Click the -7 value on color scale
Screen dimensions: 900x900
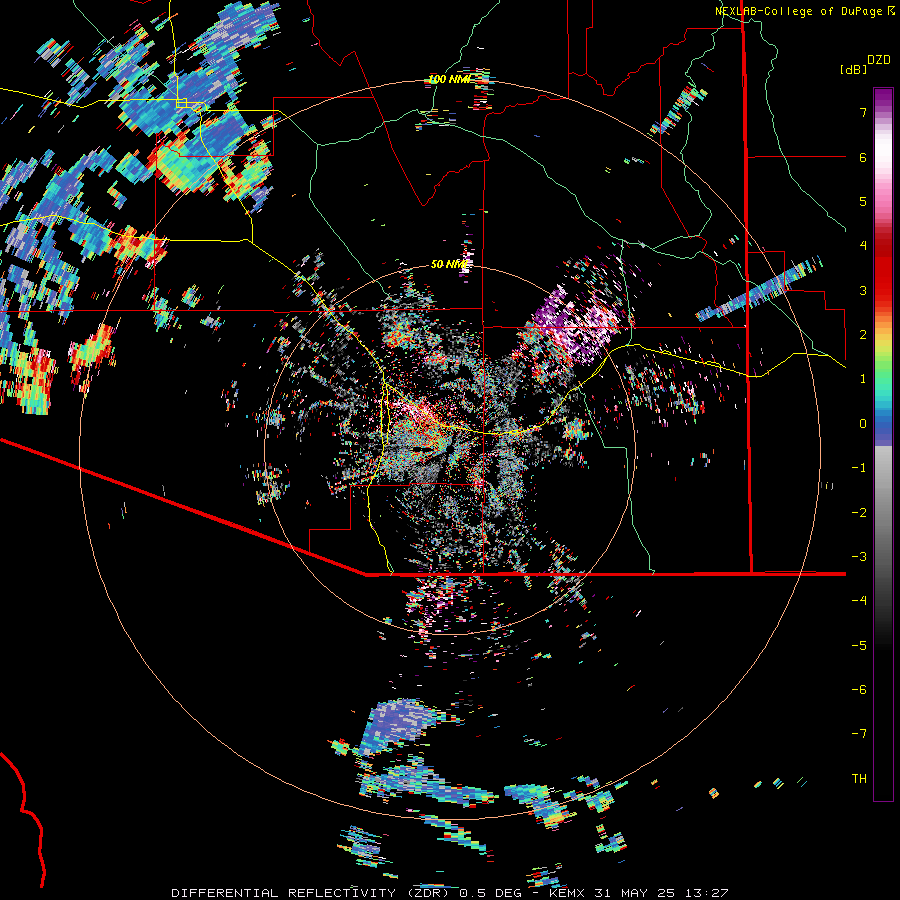coord(859,734)
